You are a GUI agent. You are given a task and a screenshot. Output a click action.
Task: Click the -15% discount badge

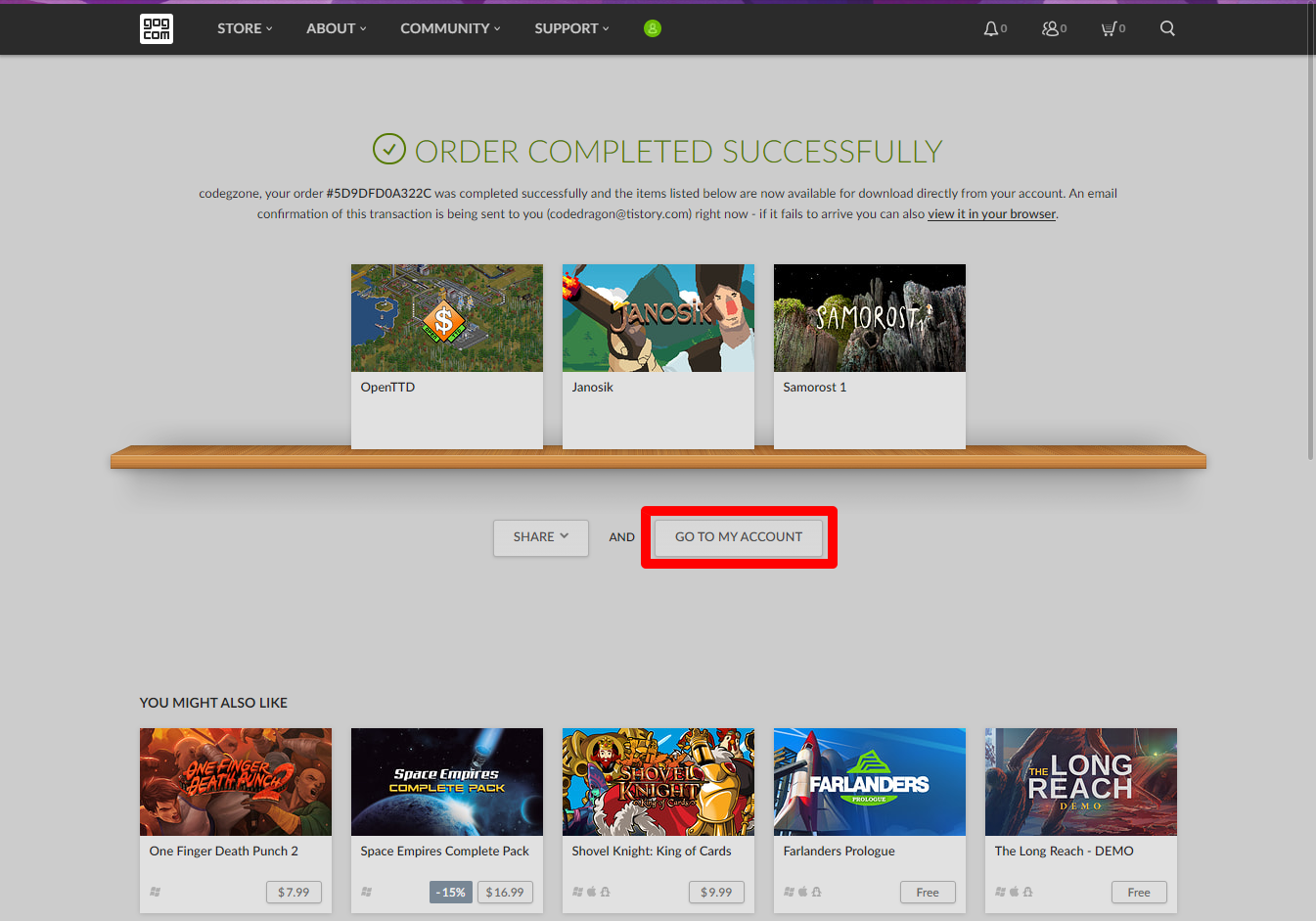pos(451,892)
